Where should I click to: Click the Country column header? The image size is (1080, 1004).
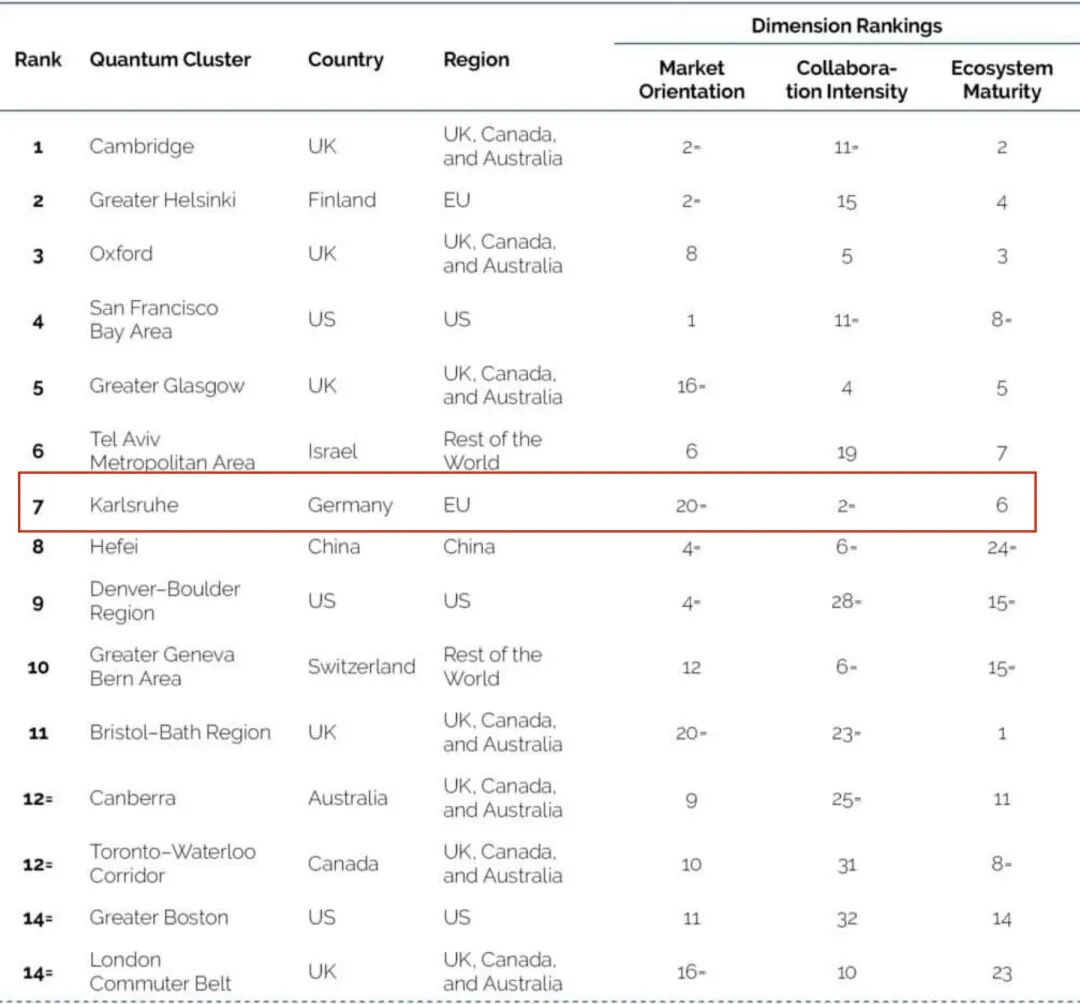coord(346,61)
